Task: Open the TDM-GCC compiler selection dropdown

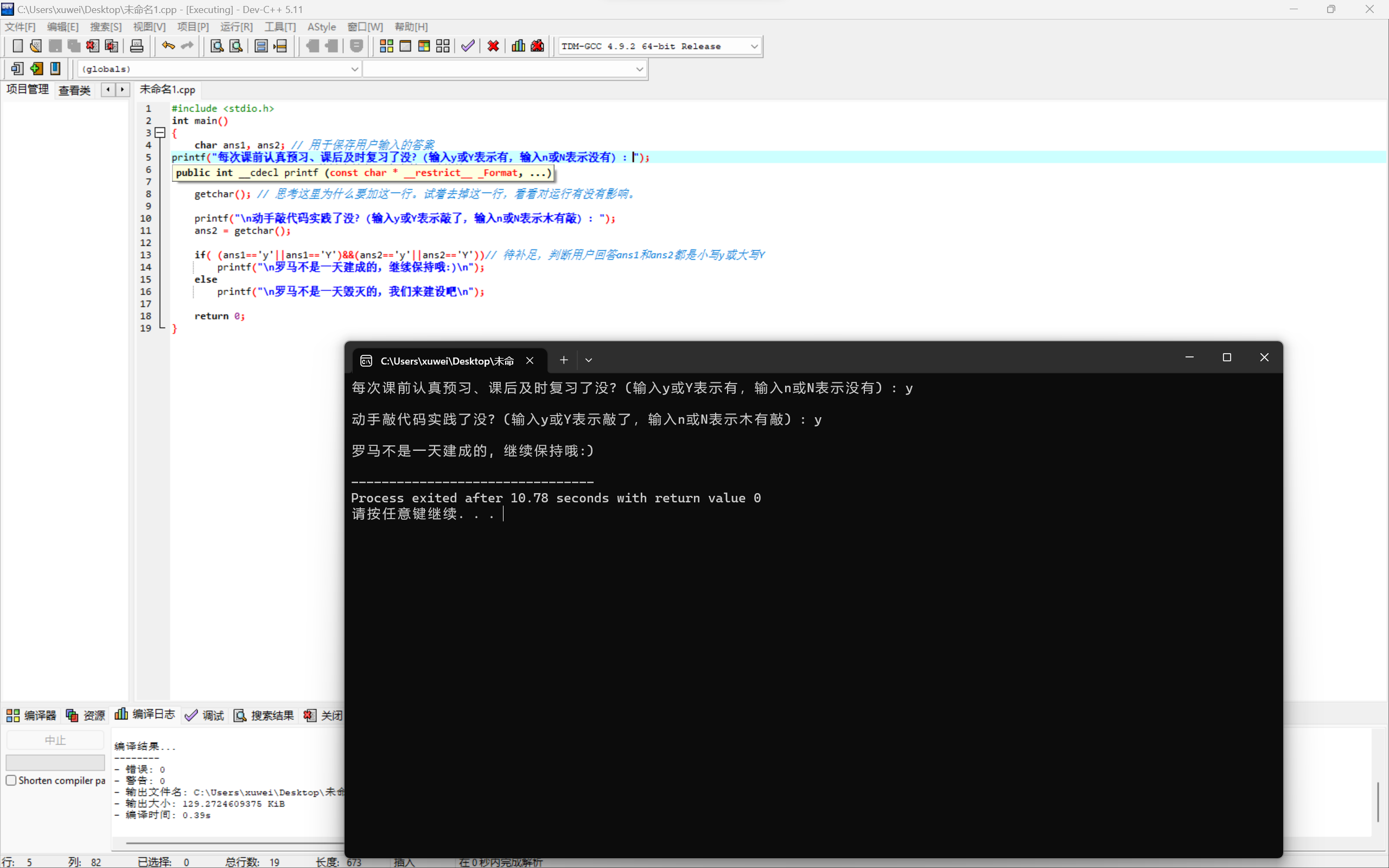Action: pyautogui.click(x=754, y=46)
